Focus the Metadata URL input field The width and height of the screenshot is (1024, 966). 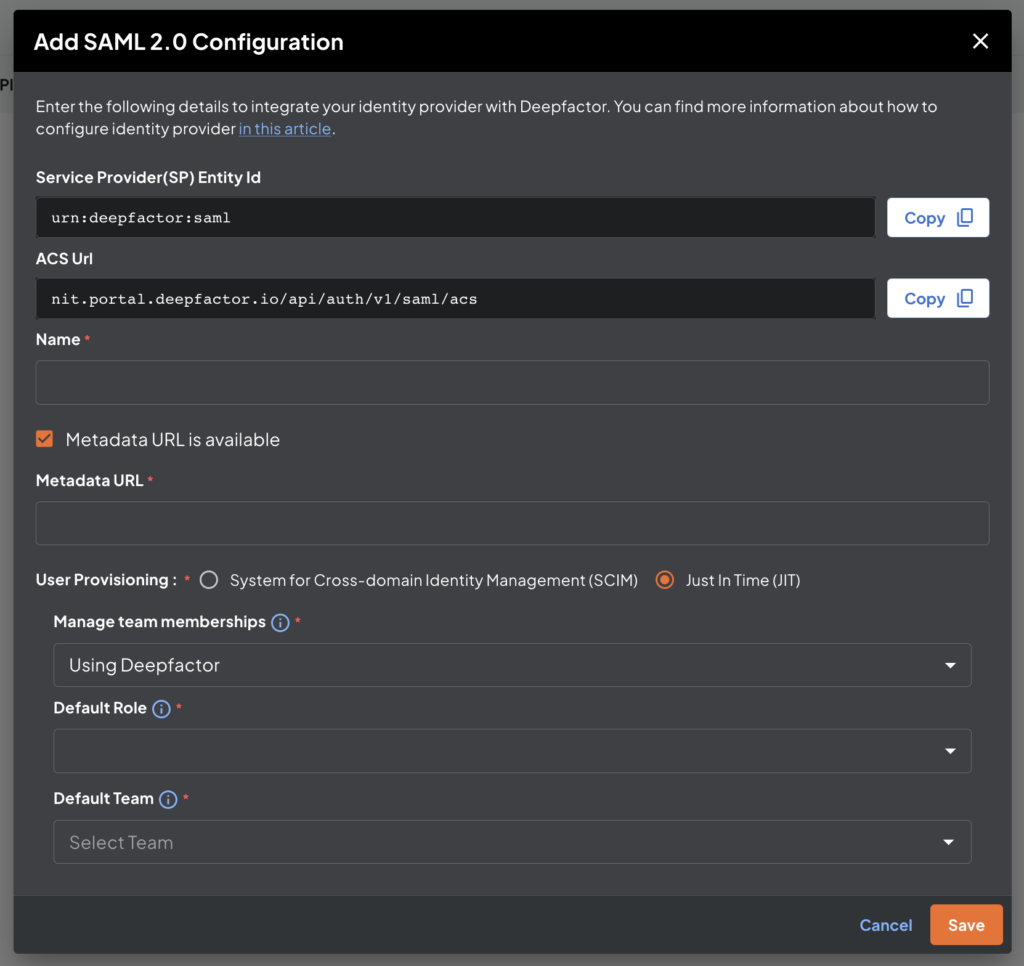click(512, 523)
